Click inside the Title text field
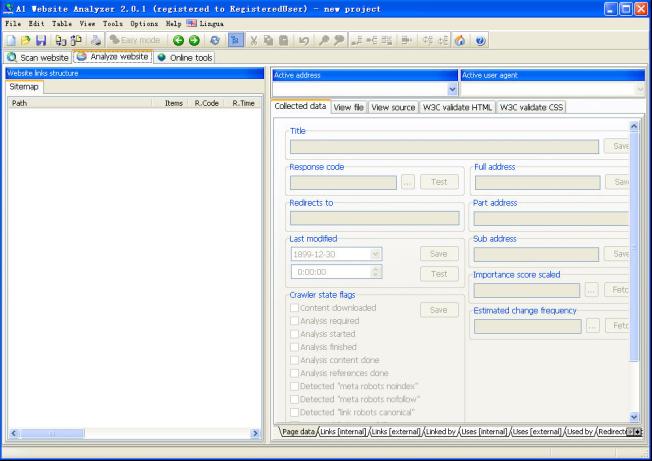This screenshot has width=652, height=461. [x=444, y=146]
